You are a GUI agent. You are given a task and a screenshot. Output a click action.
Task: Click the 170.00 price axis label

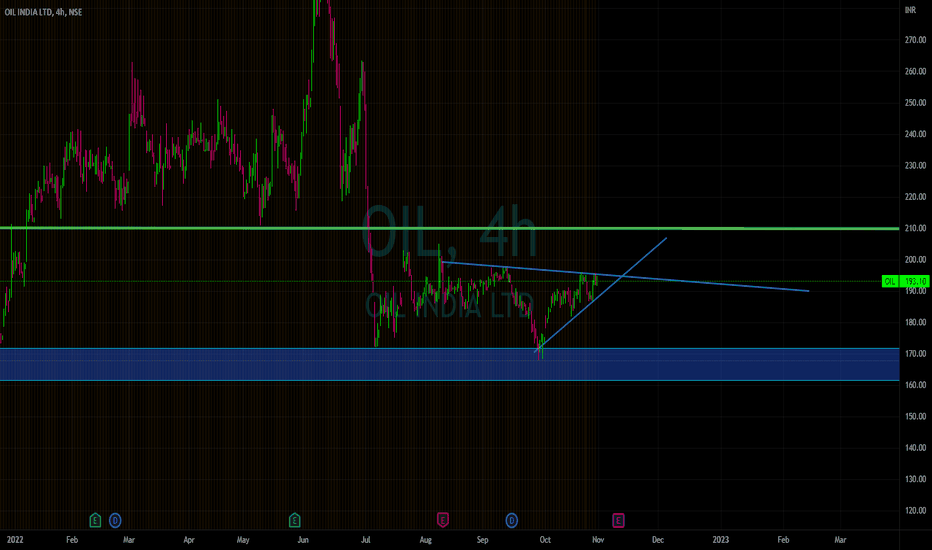915,354
